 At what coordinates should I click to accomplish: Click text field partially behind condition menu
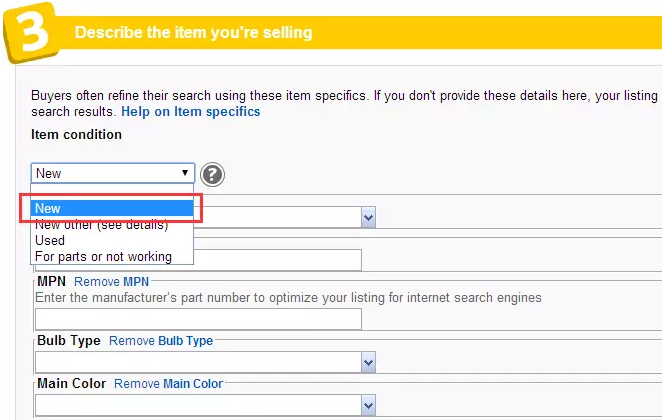[x=277, y=260]
